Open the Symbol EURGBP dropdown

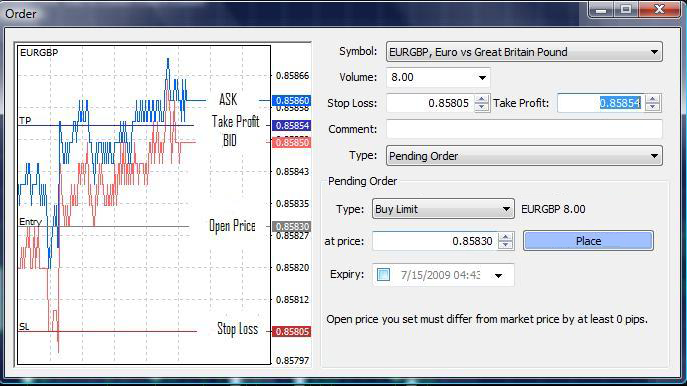coord(524,52)
